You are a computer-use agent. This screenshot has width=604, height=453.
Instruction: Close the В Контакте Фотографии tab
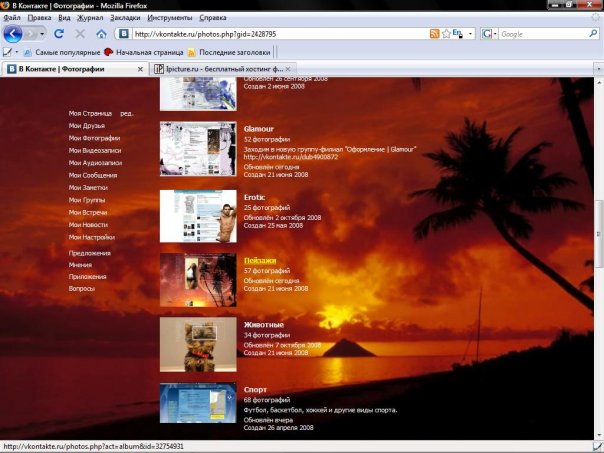[x=140, y=69]
